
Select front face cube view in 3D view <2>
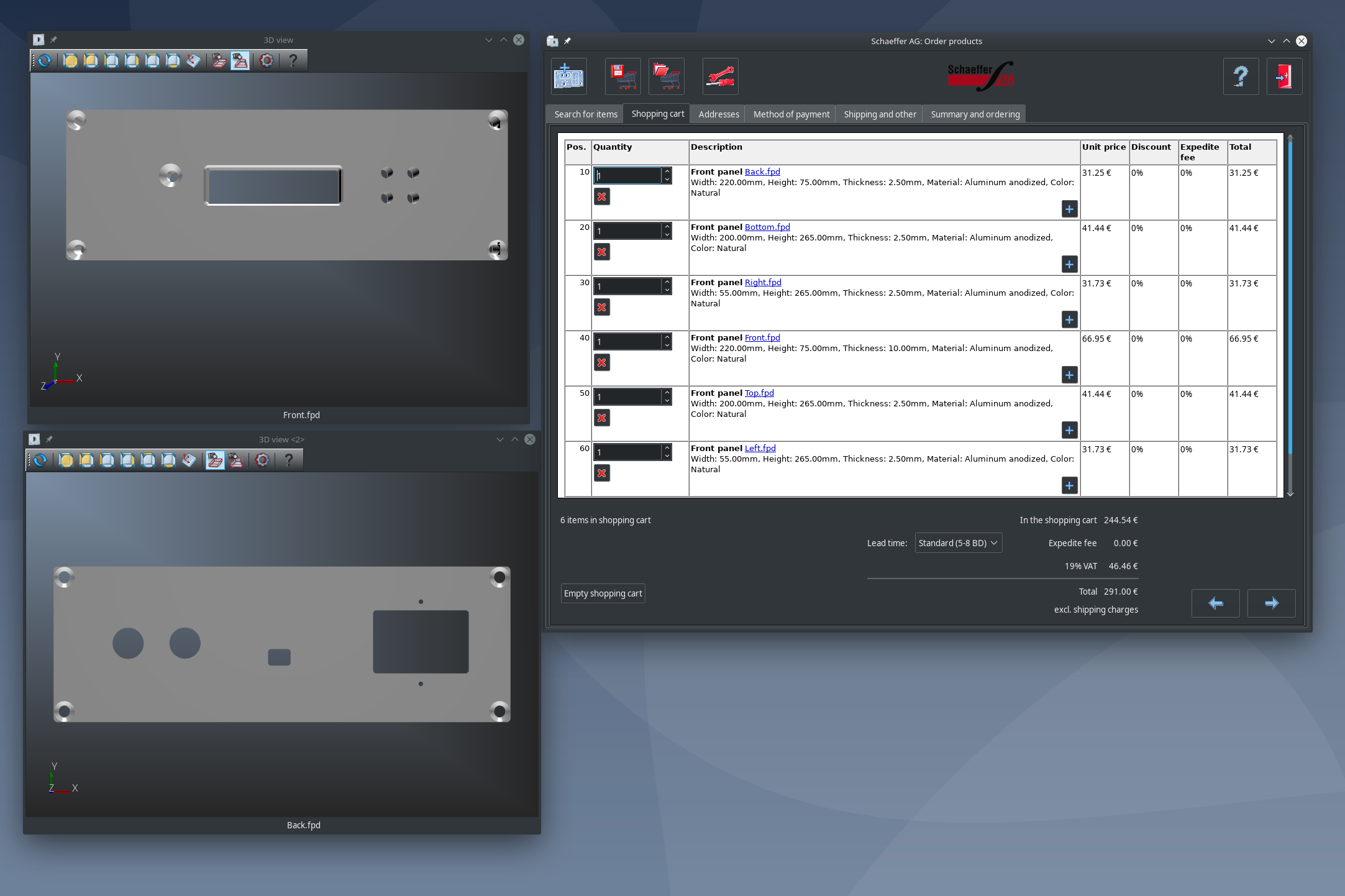tap(66, 460)
